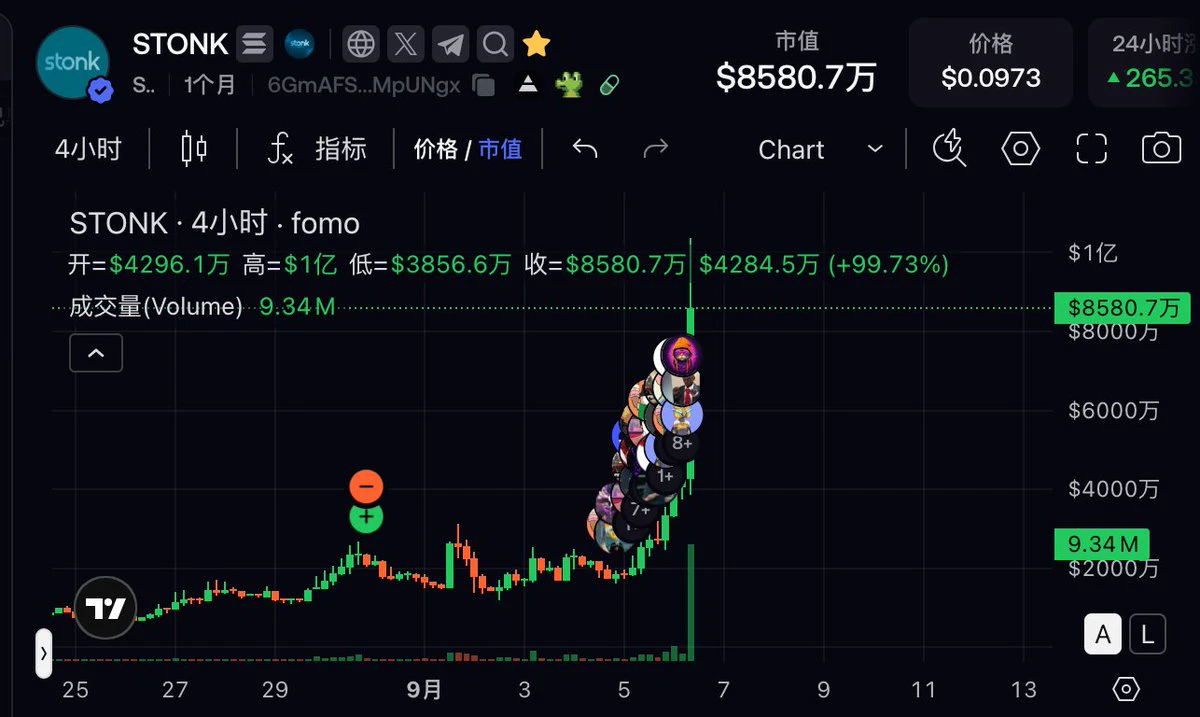
Task: Click the white pyramid icon
Action: tap(529, 85)
